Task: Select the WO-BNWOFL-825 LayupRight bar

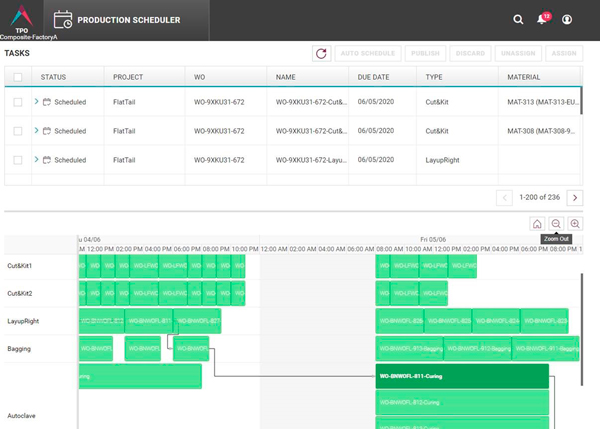Action: coord(448,321)
